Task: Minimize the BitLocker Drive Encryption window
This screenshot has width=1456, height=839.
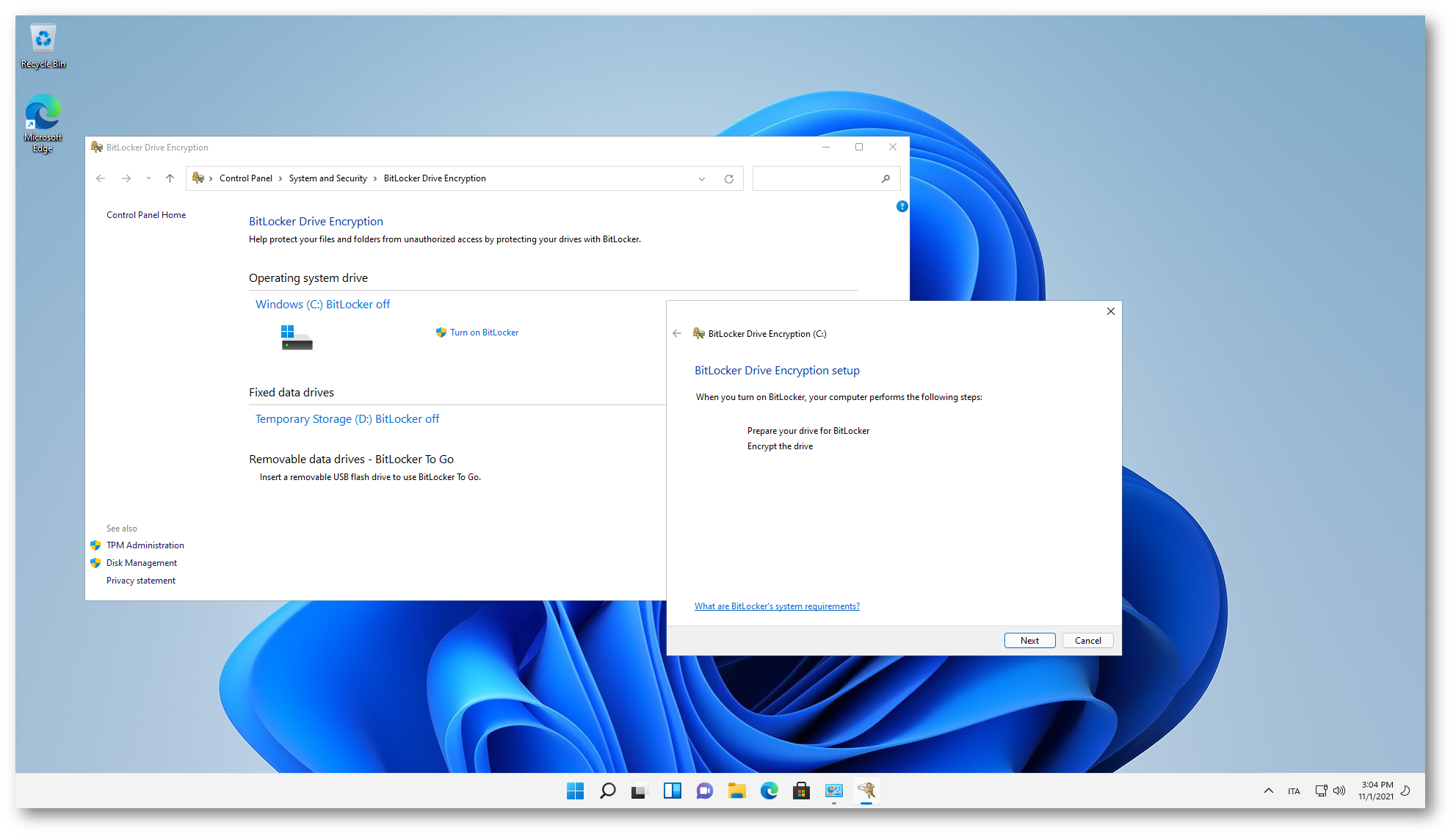Action: (826, 147)
